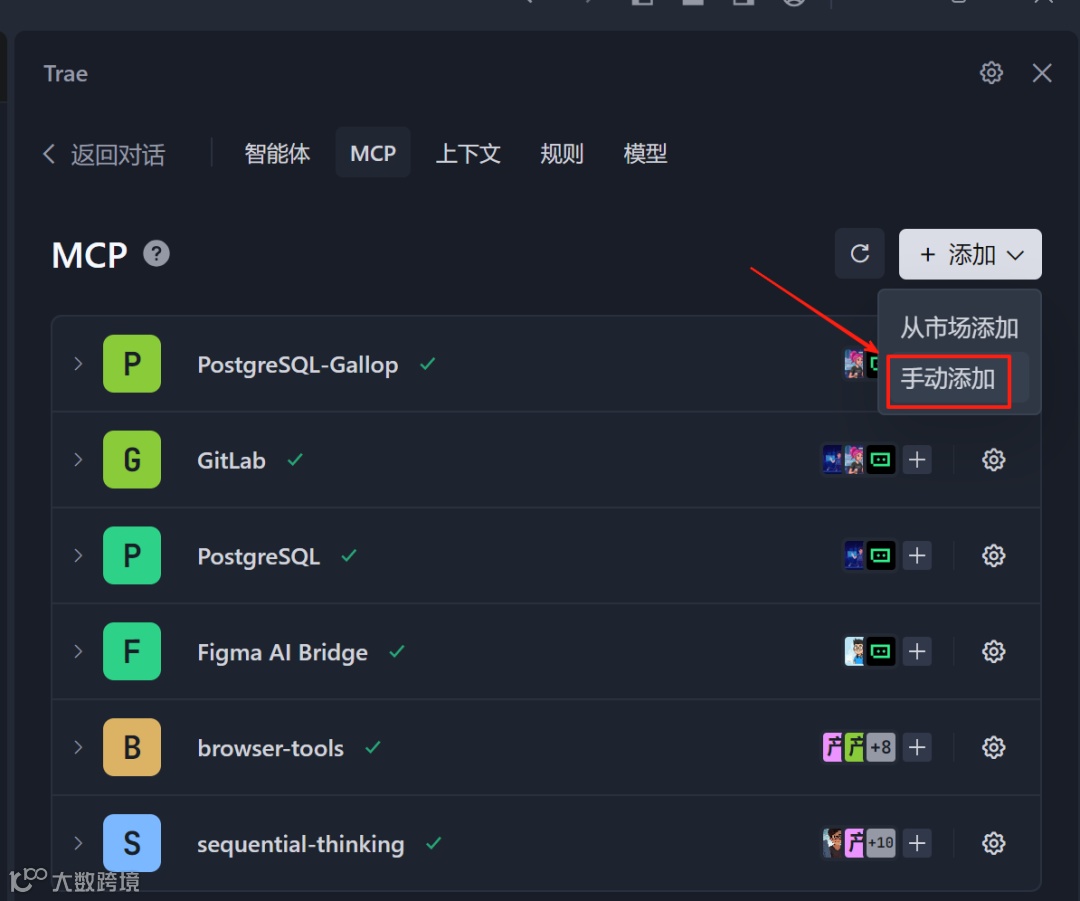Screen dimensions: 1080x901
Task: Open sequential-thinking settings gear
Action: pos(993,842)
